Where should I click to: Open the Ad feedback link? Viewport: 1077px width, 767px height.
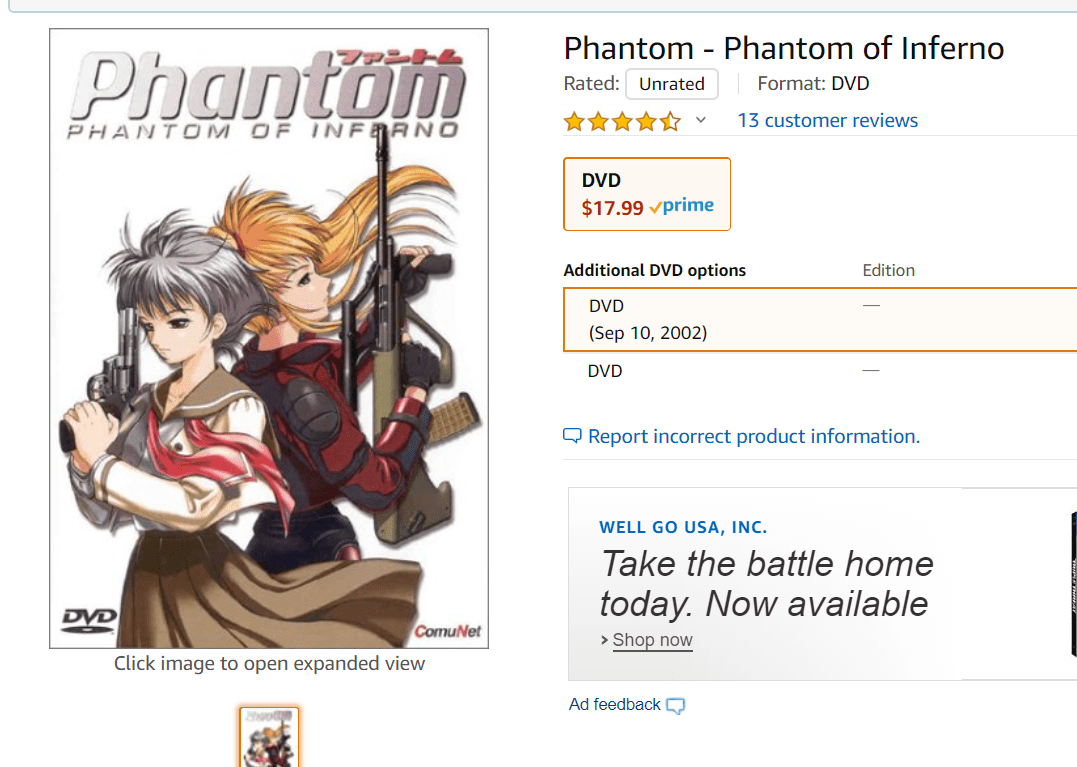tap(615, 705)
